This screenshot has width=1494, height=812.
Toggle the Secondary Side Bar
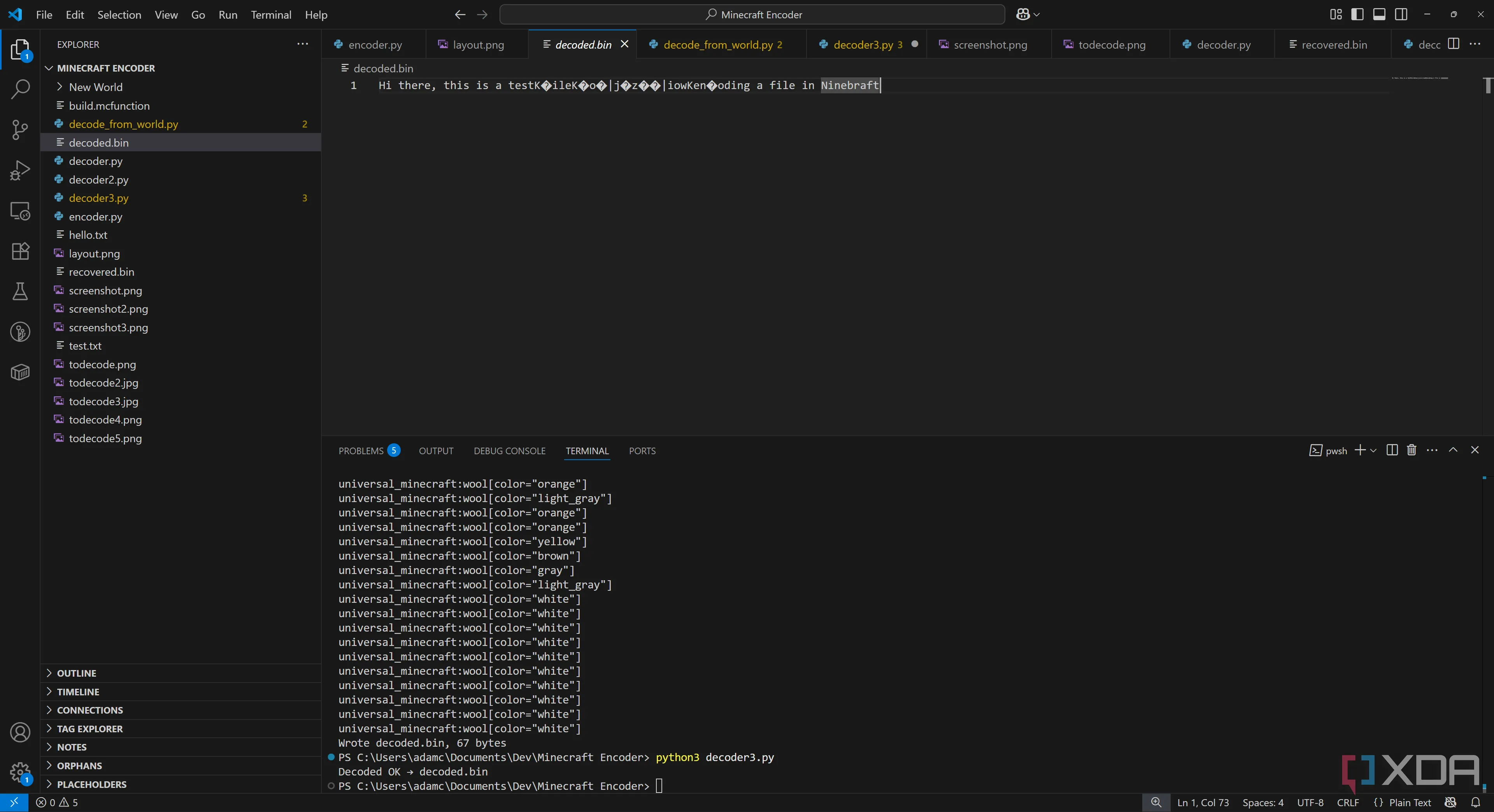[1401, 14]
